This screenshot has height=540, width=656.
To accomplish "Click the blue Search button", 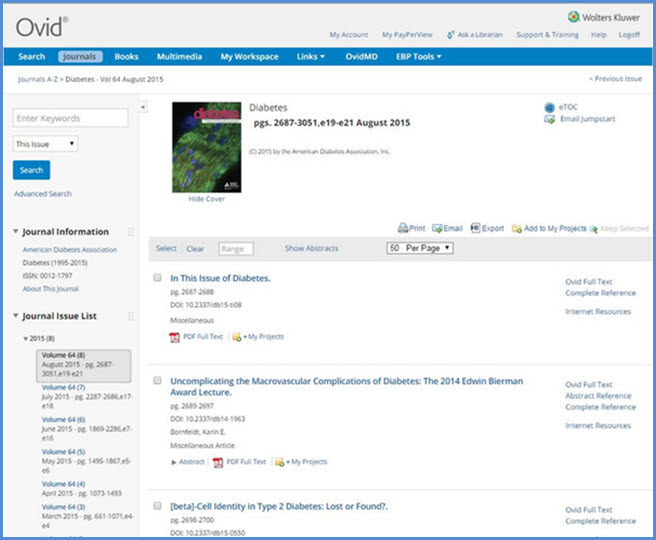I will (31, 170).
